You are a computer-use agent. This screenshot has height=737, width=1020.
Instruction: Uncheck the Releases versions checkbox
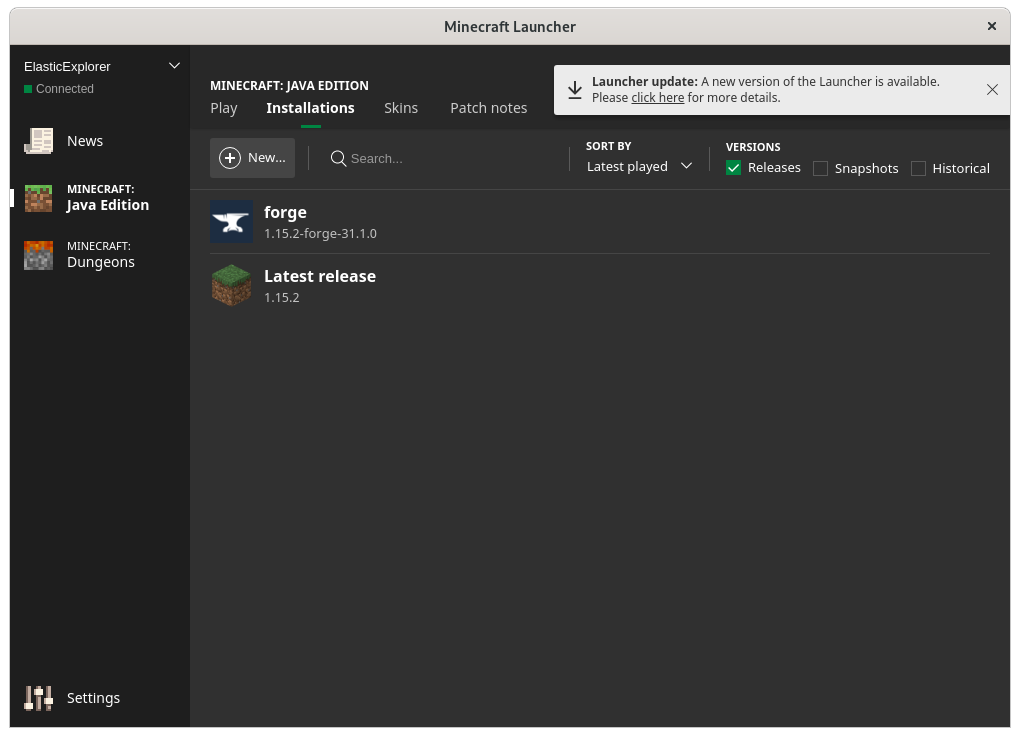coord(733,168)
